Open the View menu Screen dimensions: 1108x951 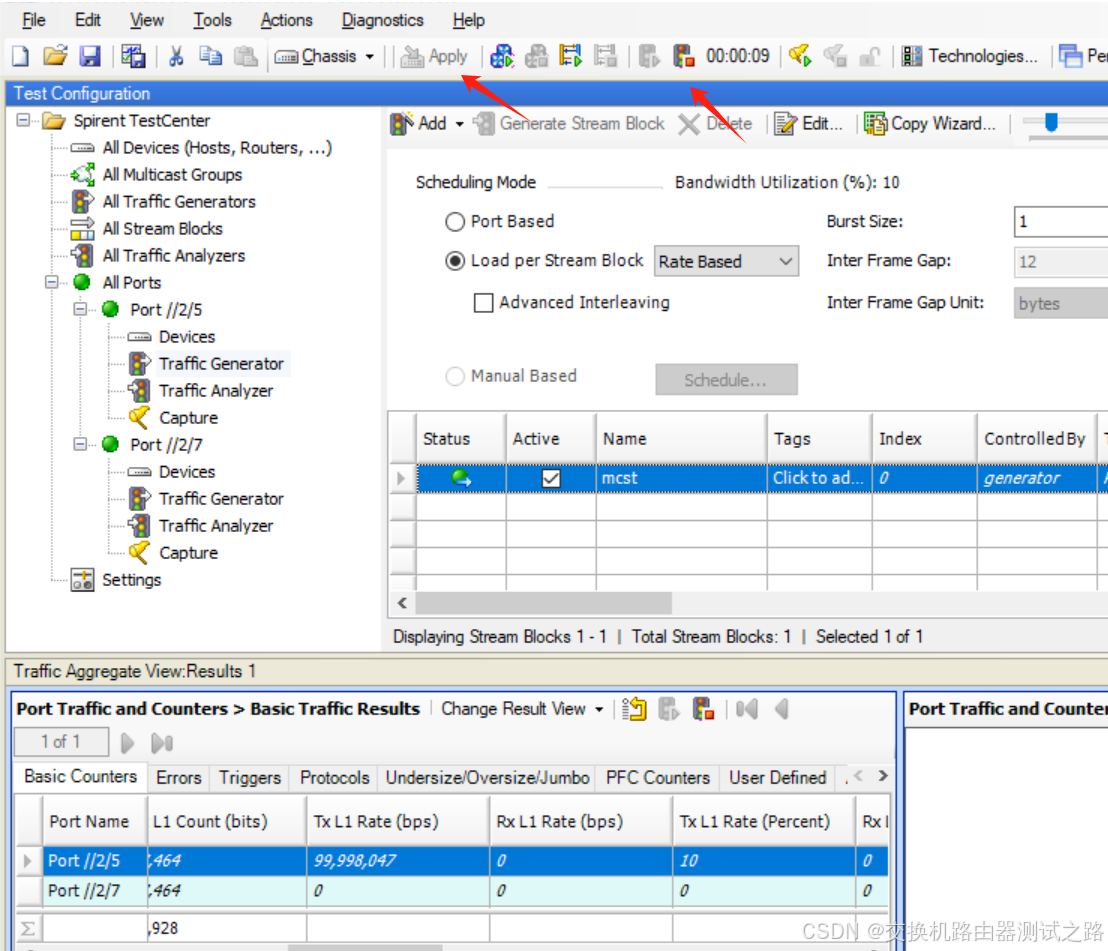(x=146, y=20)
